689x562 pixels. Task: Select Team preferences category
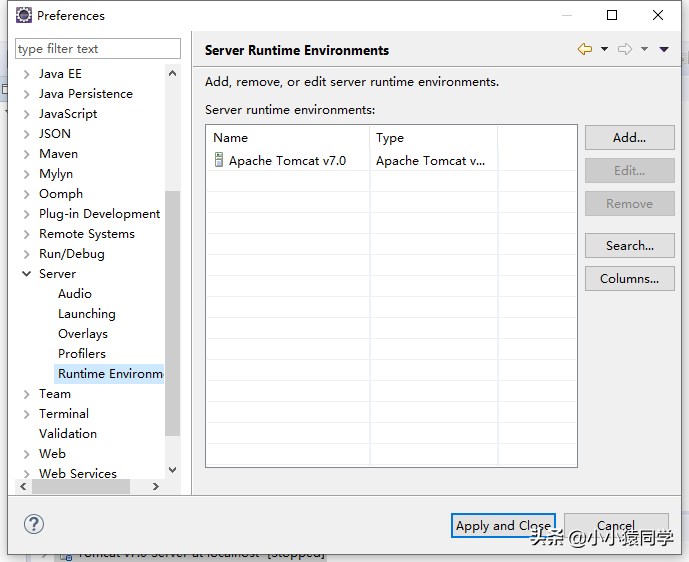pos(55,394)
